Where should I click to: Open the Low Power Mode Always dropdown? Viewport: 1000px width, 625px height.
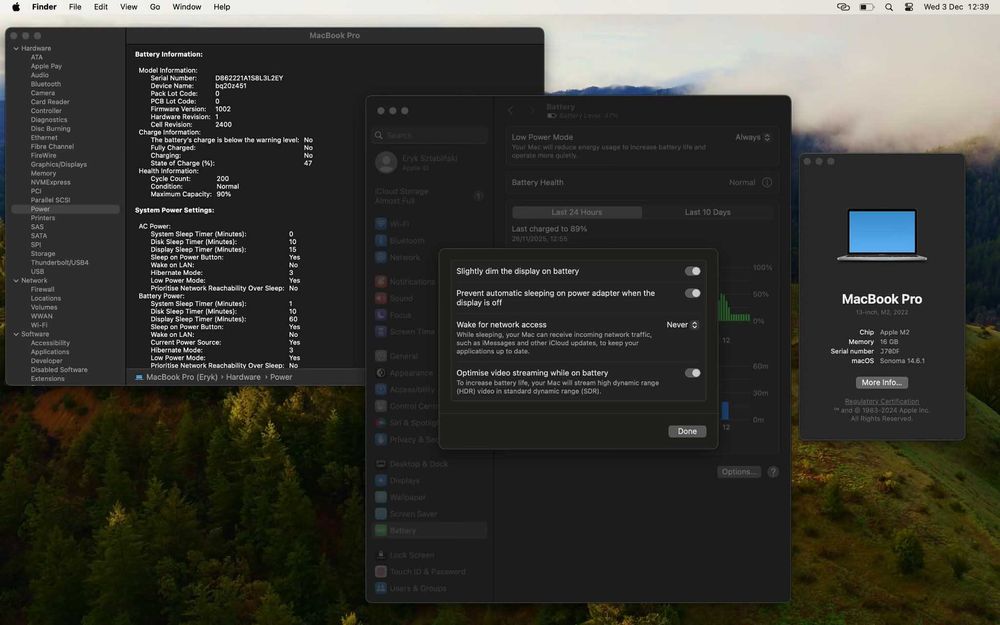[x=753, y=137]
